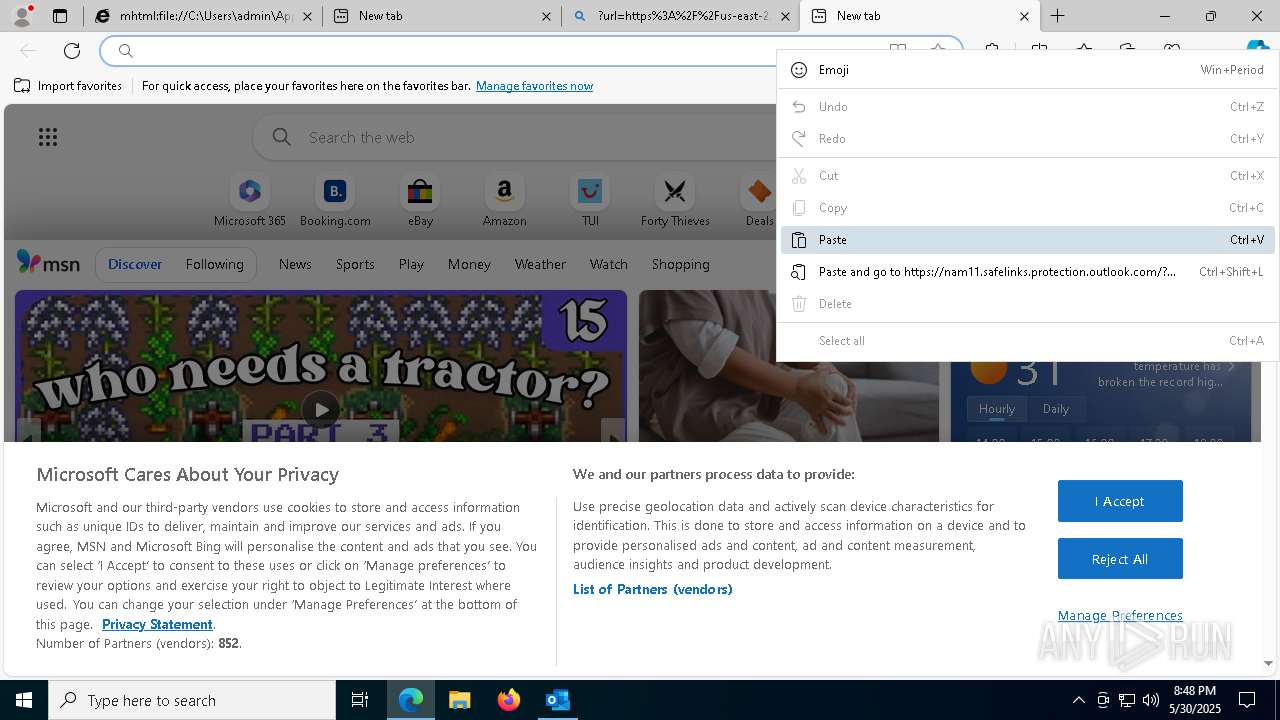Select the Discover feed tab
1280x720 pixels.
click(x=135, y=264)
